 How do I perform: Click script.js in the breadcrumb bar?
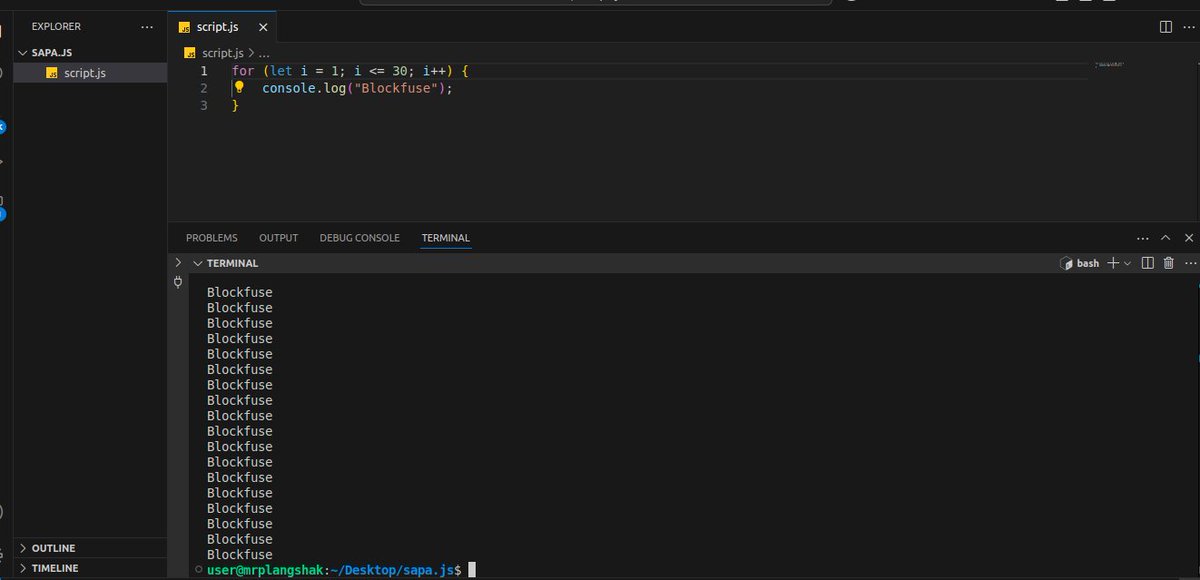point(222,53)
